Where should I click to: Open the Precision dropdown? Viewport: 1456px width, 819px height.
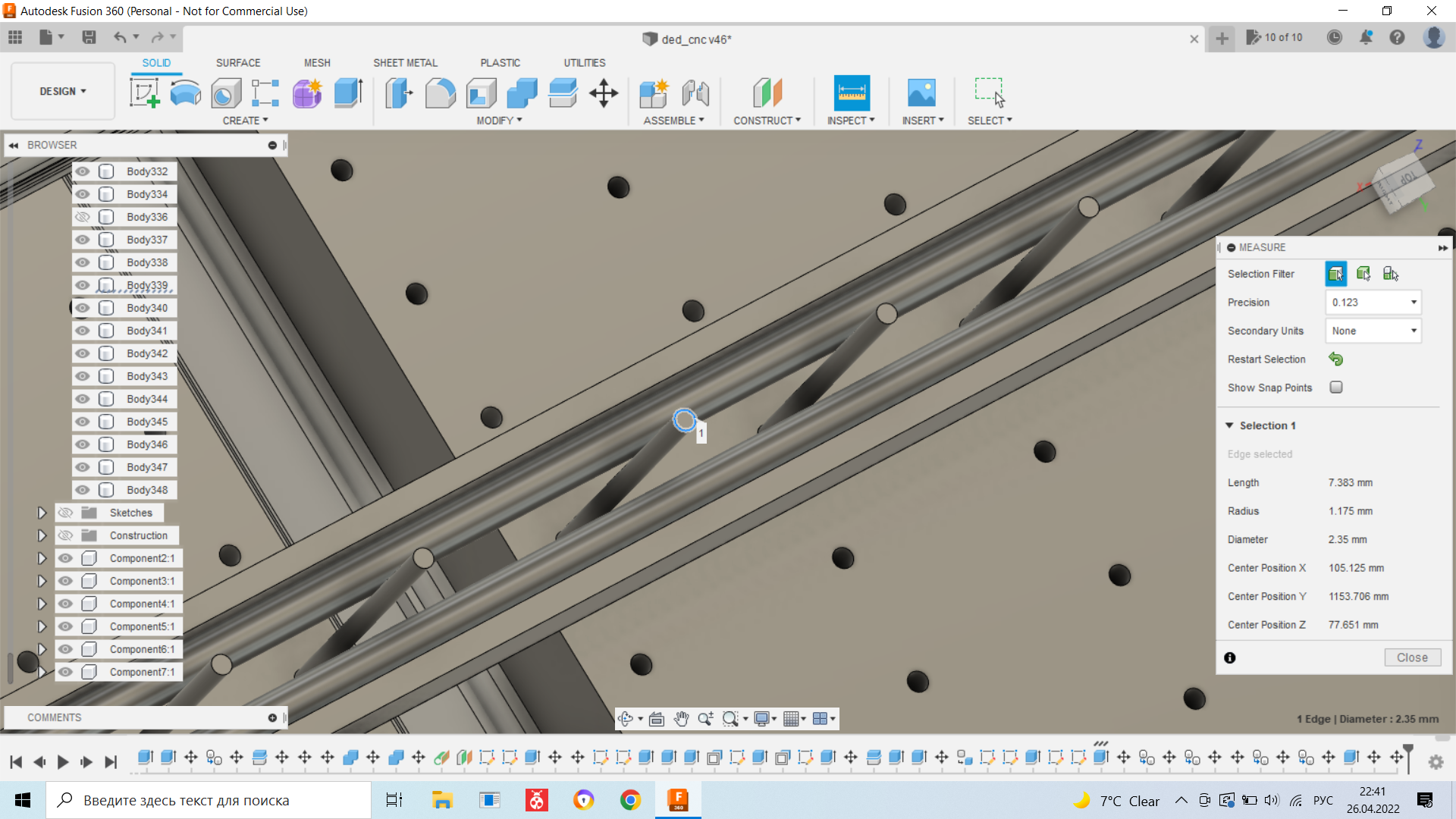[1373, 303]
